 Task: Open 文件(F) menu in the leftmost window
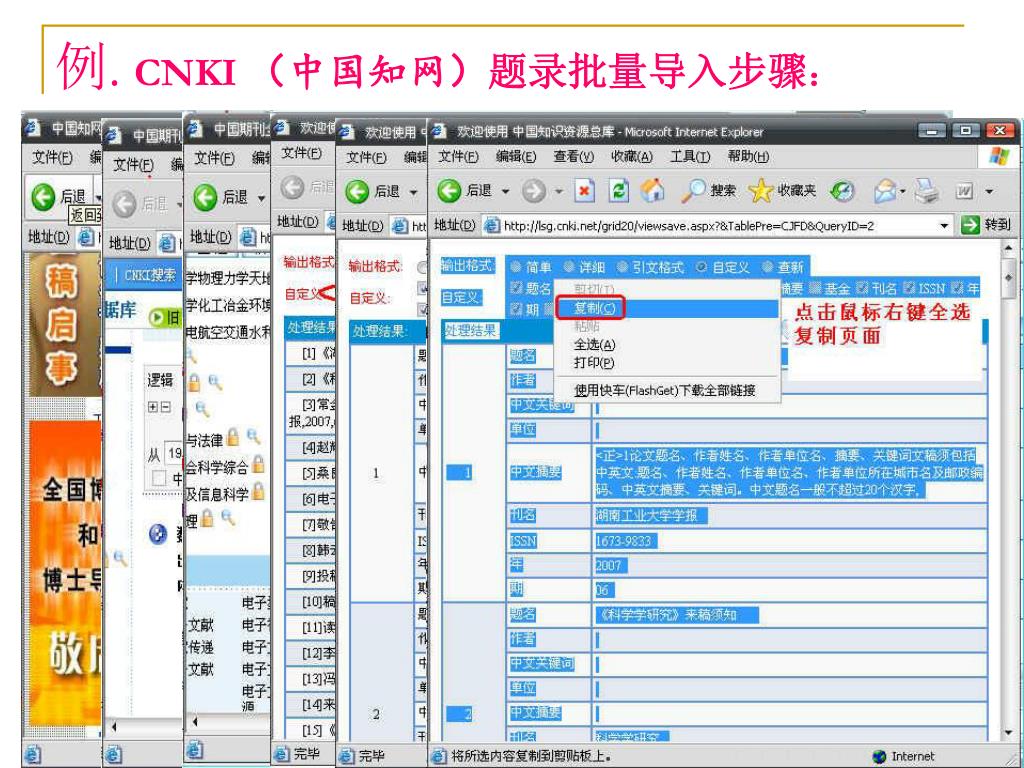pos(52,157)
